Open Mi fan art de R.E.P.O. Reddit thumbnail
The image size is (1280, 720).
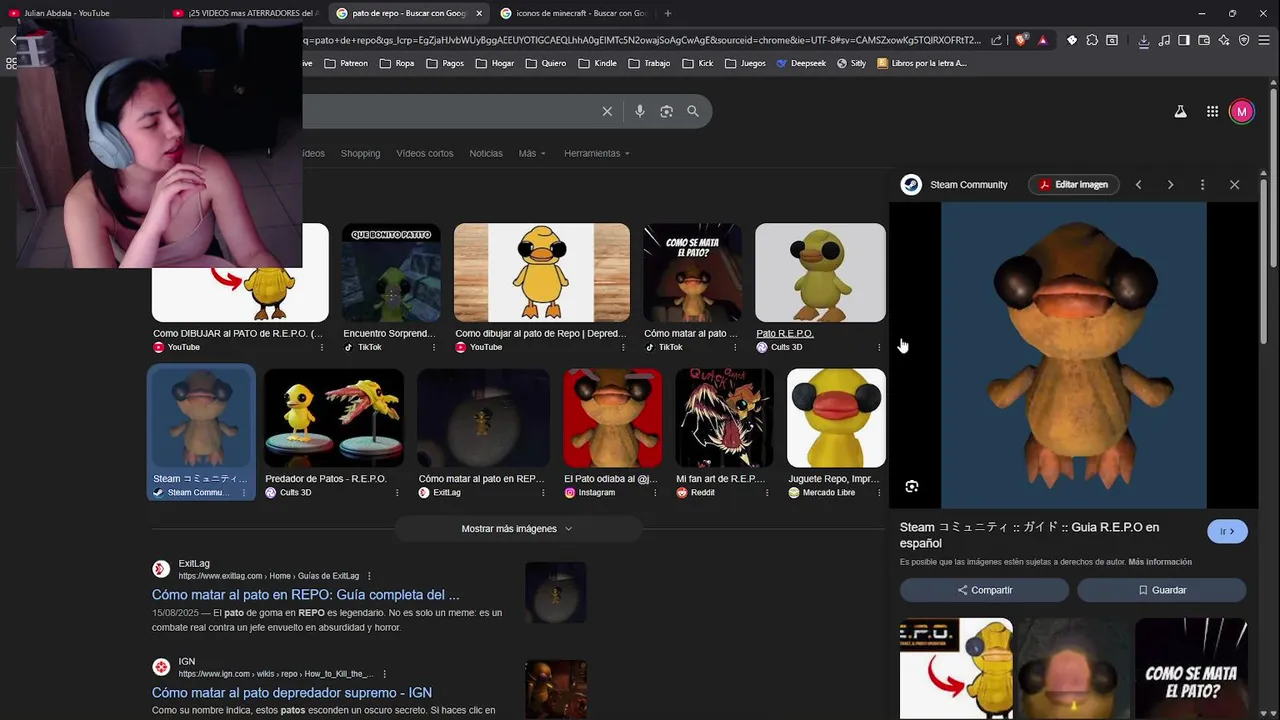tap(724, 418)
